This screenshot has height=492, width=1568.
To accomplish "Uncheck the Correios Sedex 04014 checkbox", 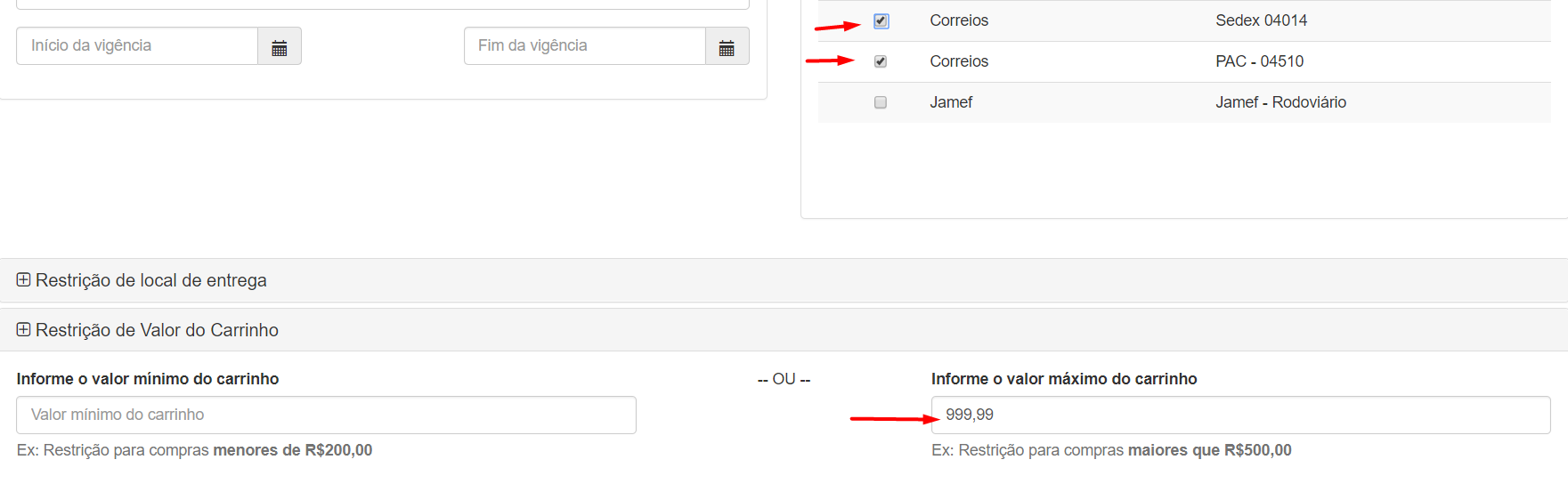I will (881, 20).
